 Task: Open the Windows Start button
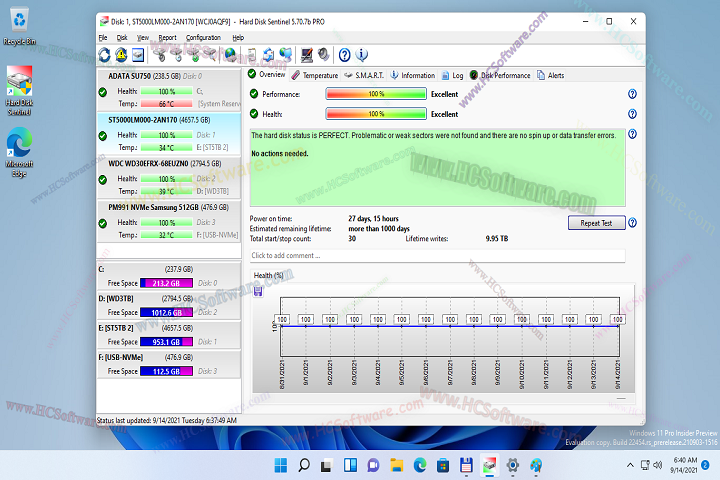coord(281,465)
